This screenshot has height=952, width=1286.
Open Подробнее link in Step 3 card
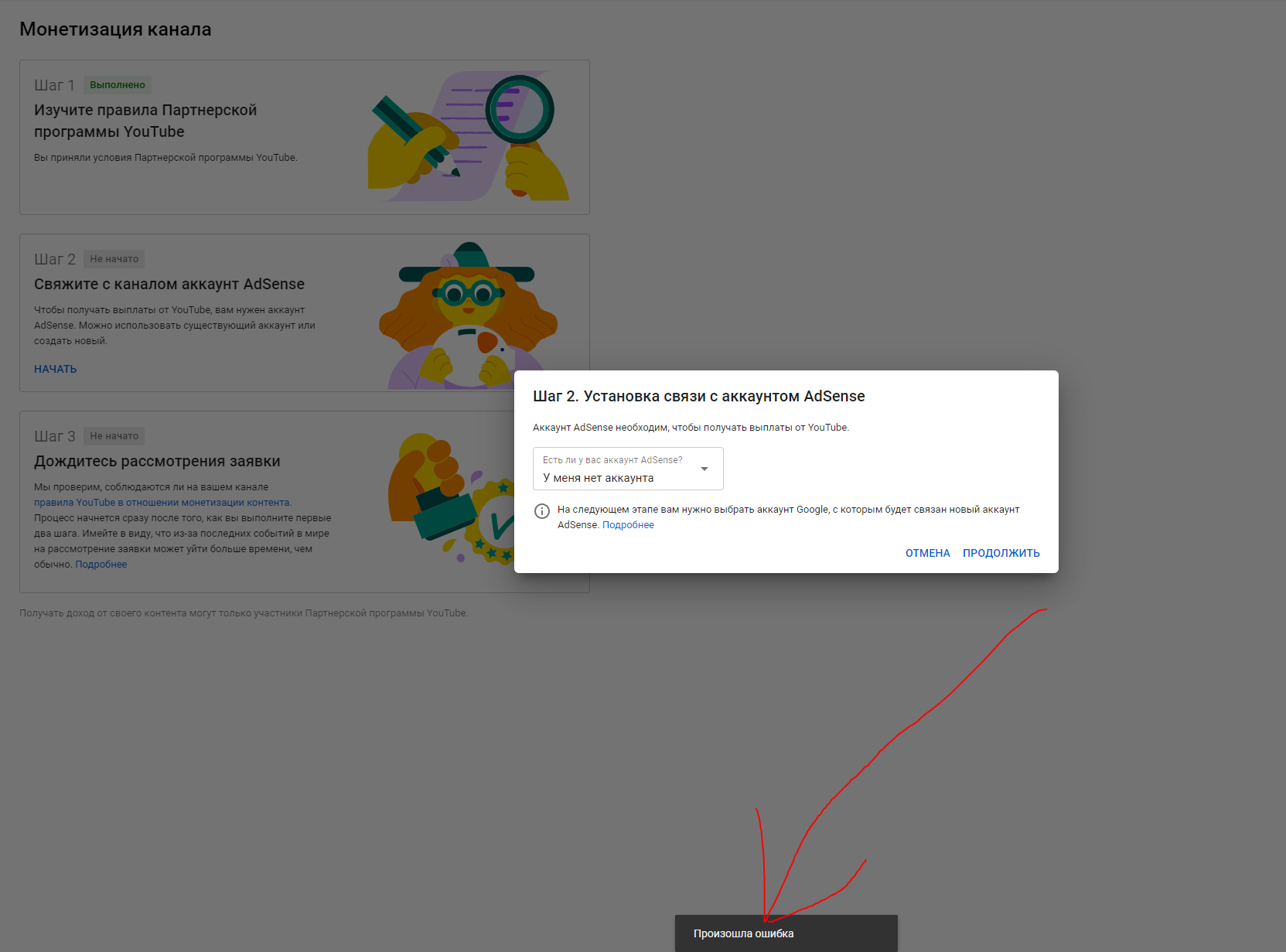(101, 565)
